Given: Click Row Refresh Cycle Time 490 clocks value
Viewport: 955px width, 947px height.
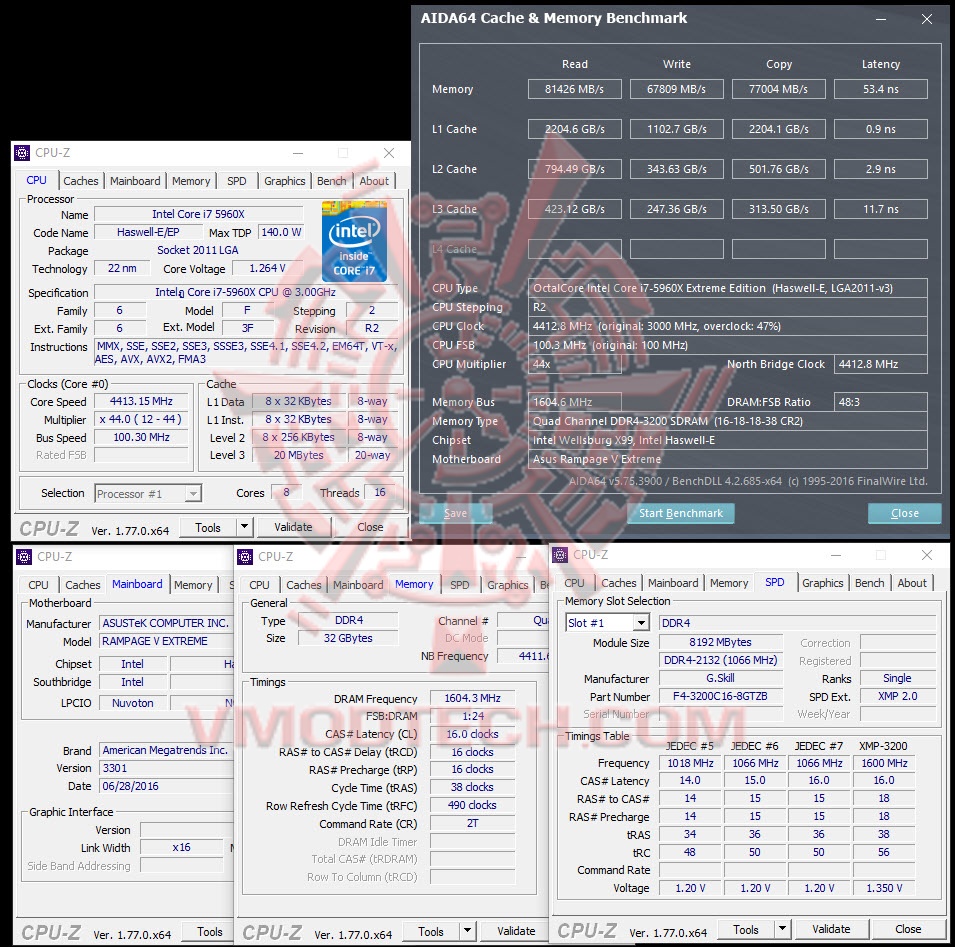Looking at the screenshot, I should click(x=472, y=805).
